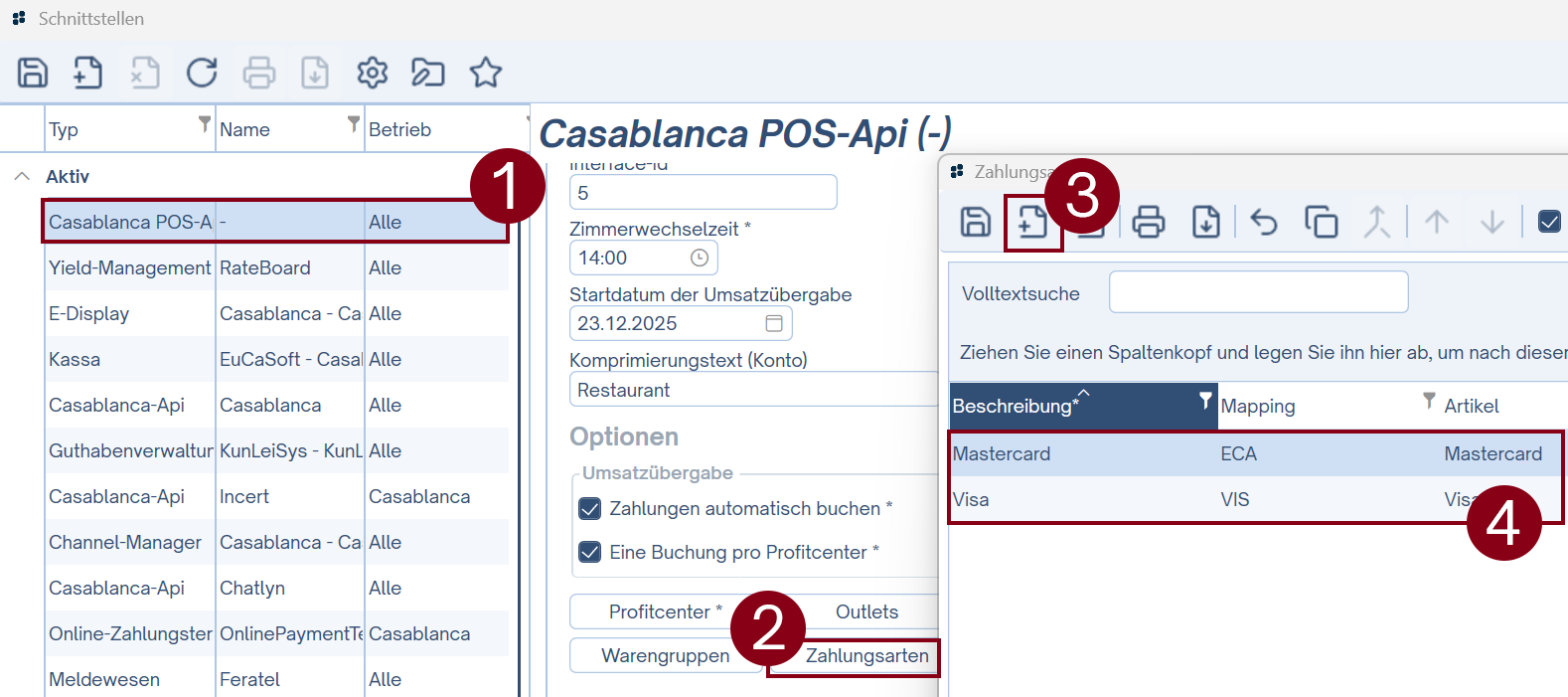
Task: Open the Profitcenter settings
Action: click(x=666, y=611)
